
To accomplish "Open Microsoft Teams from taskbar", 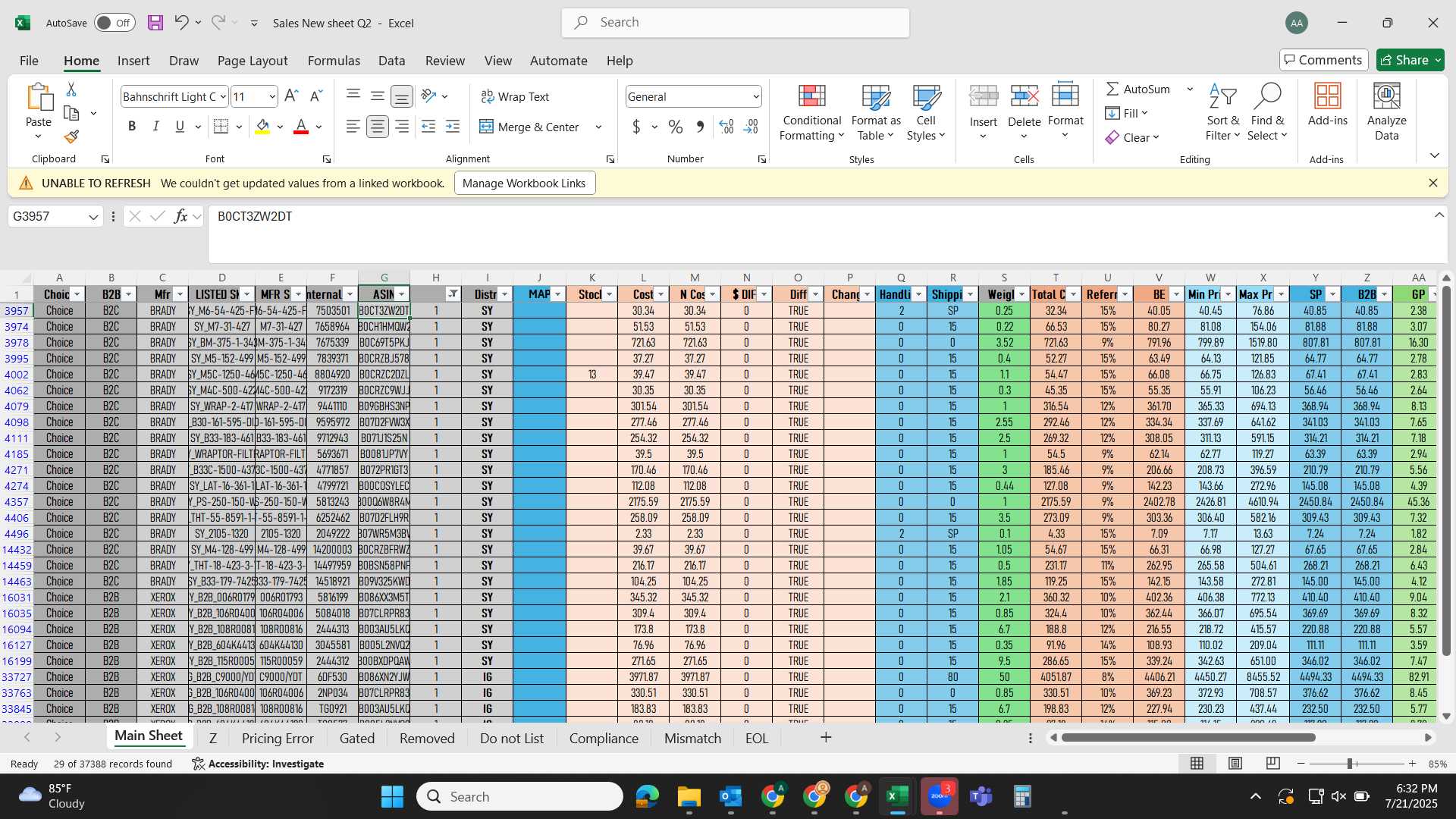I will (x=981, y=796).
